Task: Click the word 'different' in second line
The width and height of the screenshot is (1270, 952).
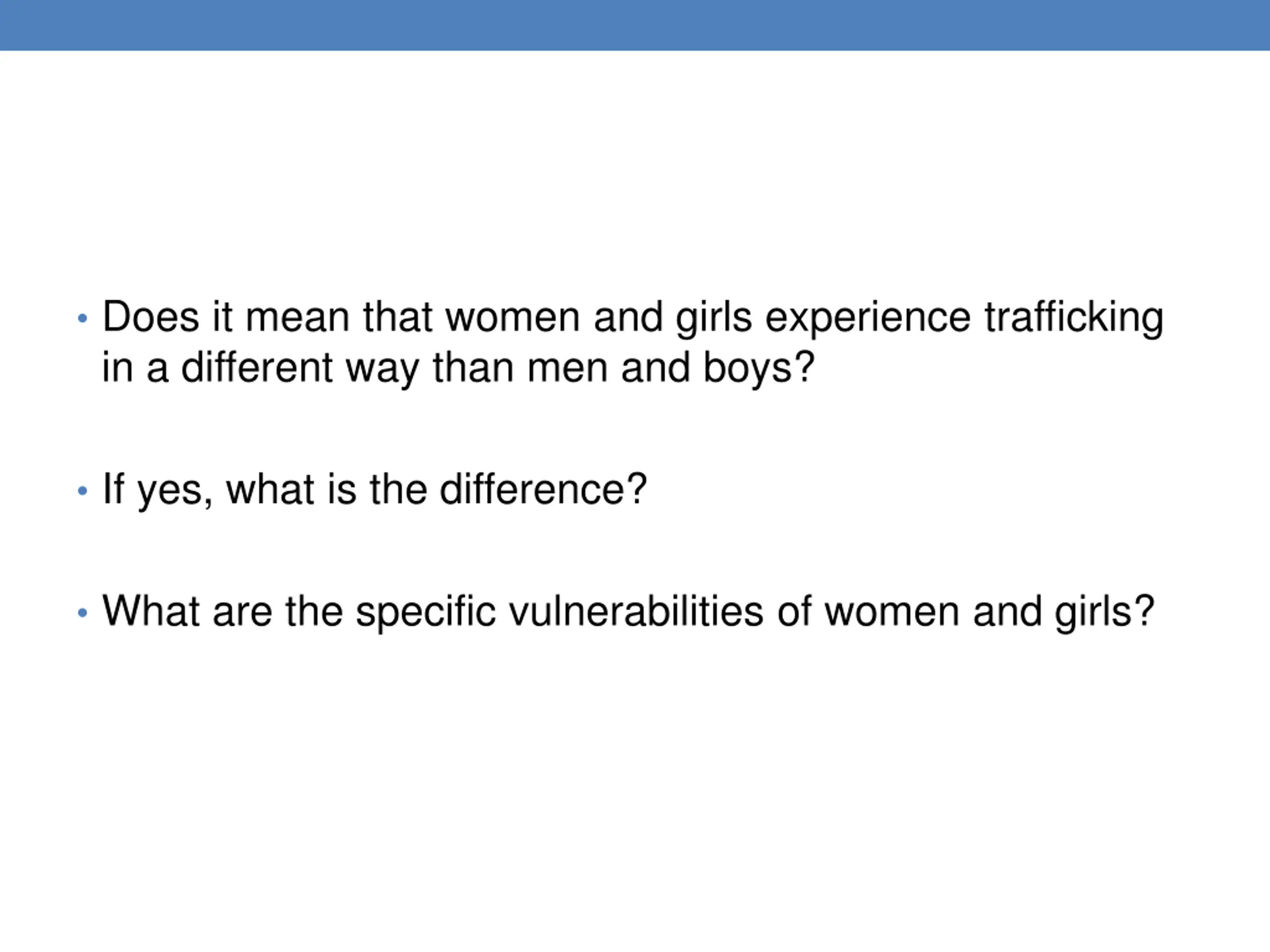Action: pyautogui.click(x=256, y=367)
